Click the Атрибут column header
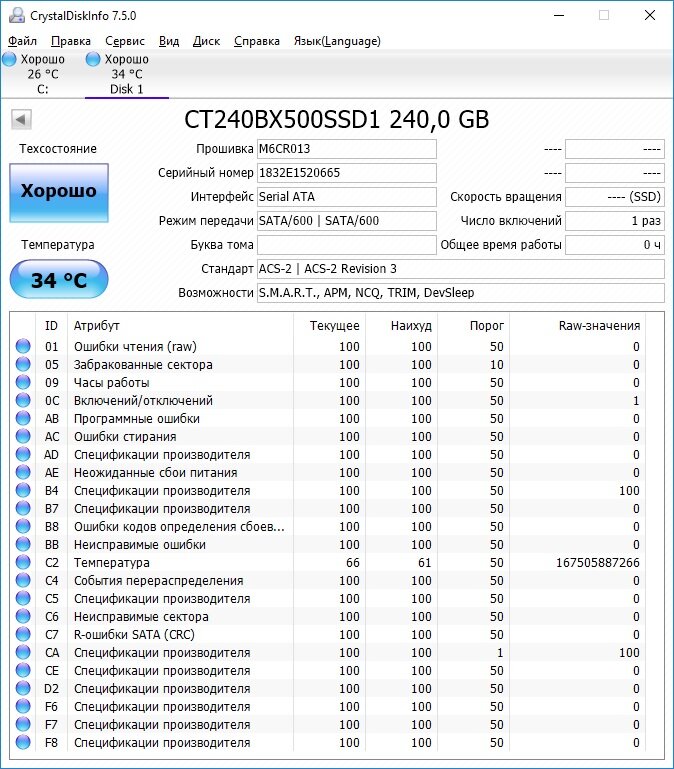 pyautogui.click(x=181, y=326)
